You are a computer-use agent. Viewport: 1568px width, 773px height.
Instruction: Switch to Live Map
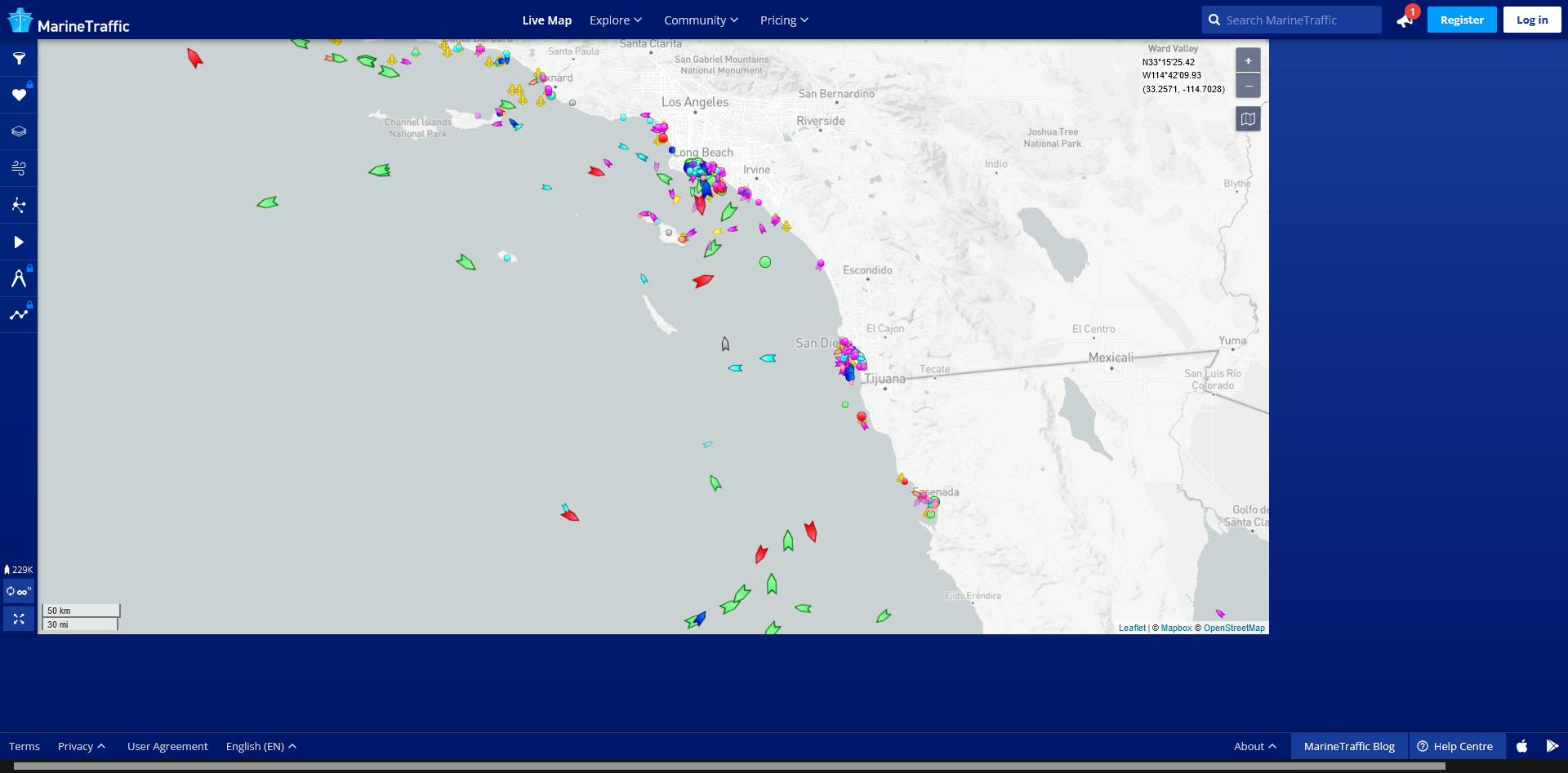547,20
